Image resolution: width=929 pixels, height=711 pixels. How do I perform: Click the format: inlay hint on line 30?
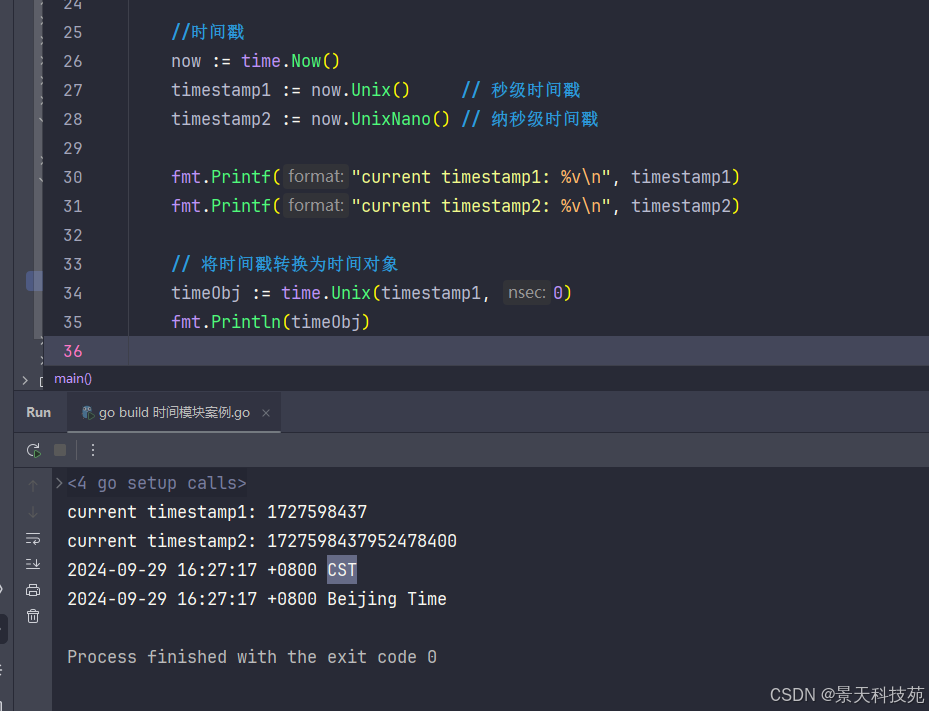(316, 177)
